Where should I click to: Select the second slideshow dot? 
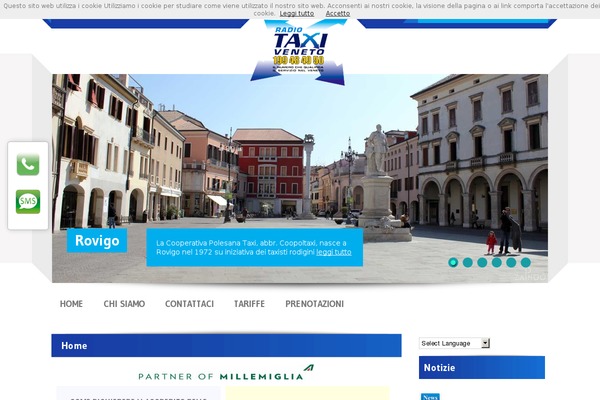click(468, 263)
